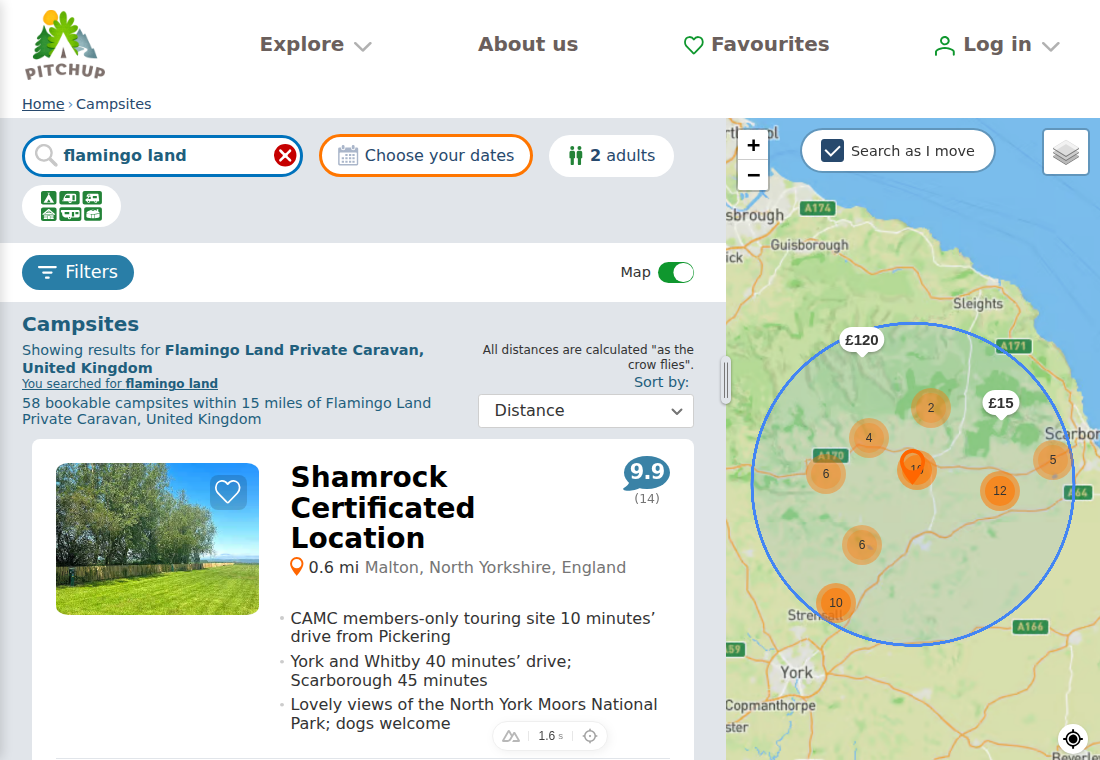Screen dimensions: 1100x760
Task: Follow the Home breadcrumb link
Action: point(43,104)
